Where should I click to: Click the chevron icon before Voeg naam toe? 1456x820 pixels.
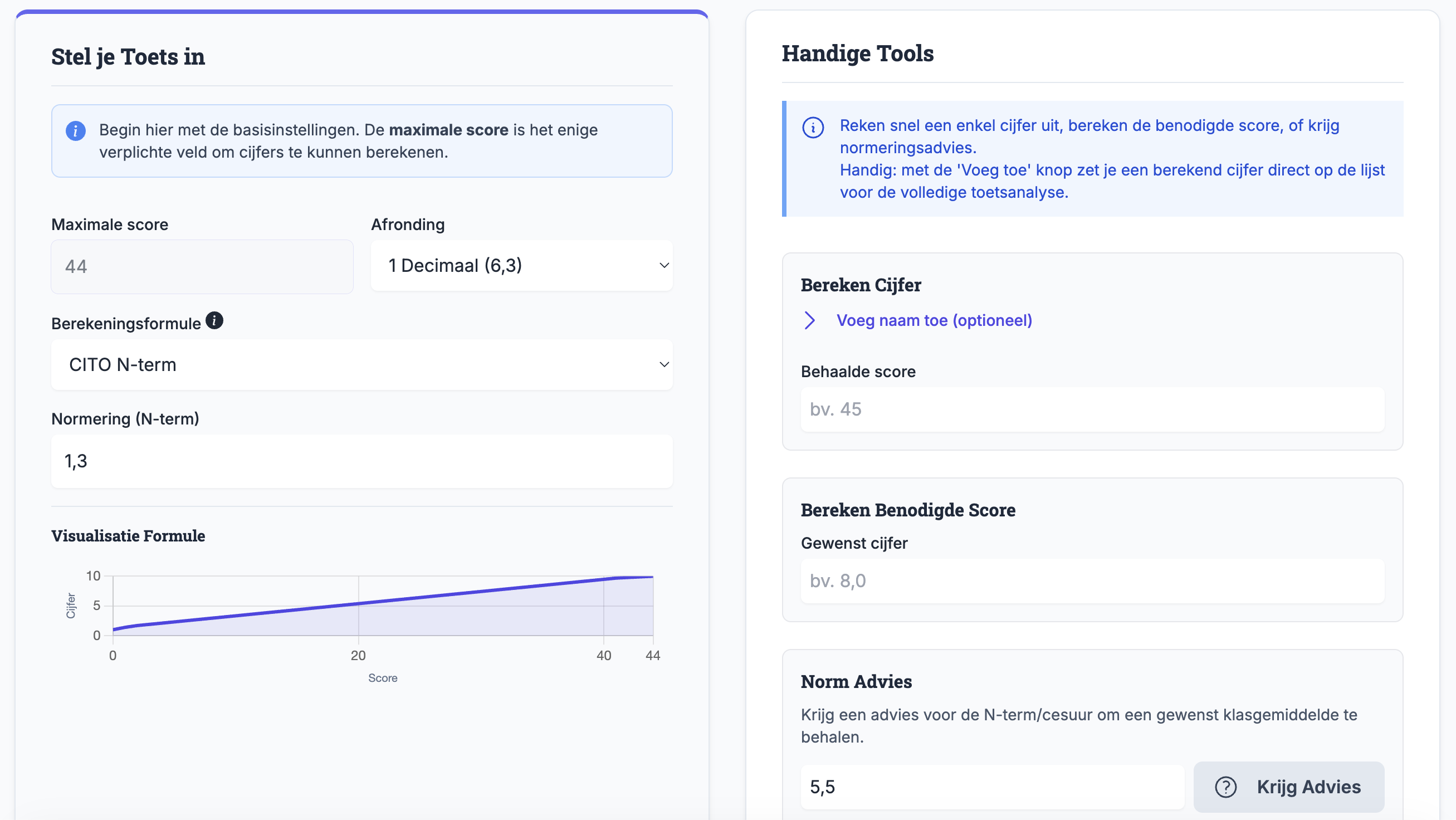click(x=809, y=320)
